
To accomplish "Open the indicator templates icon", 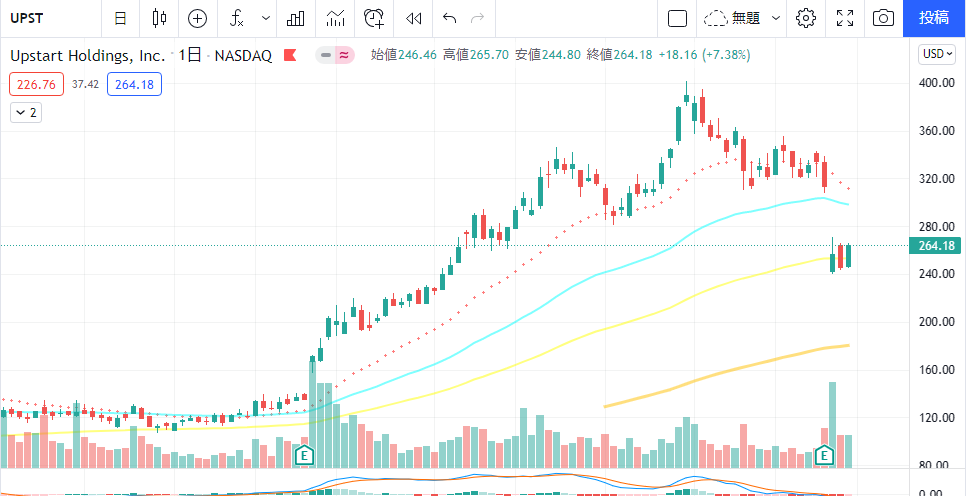I will 336,18.
